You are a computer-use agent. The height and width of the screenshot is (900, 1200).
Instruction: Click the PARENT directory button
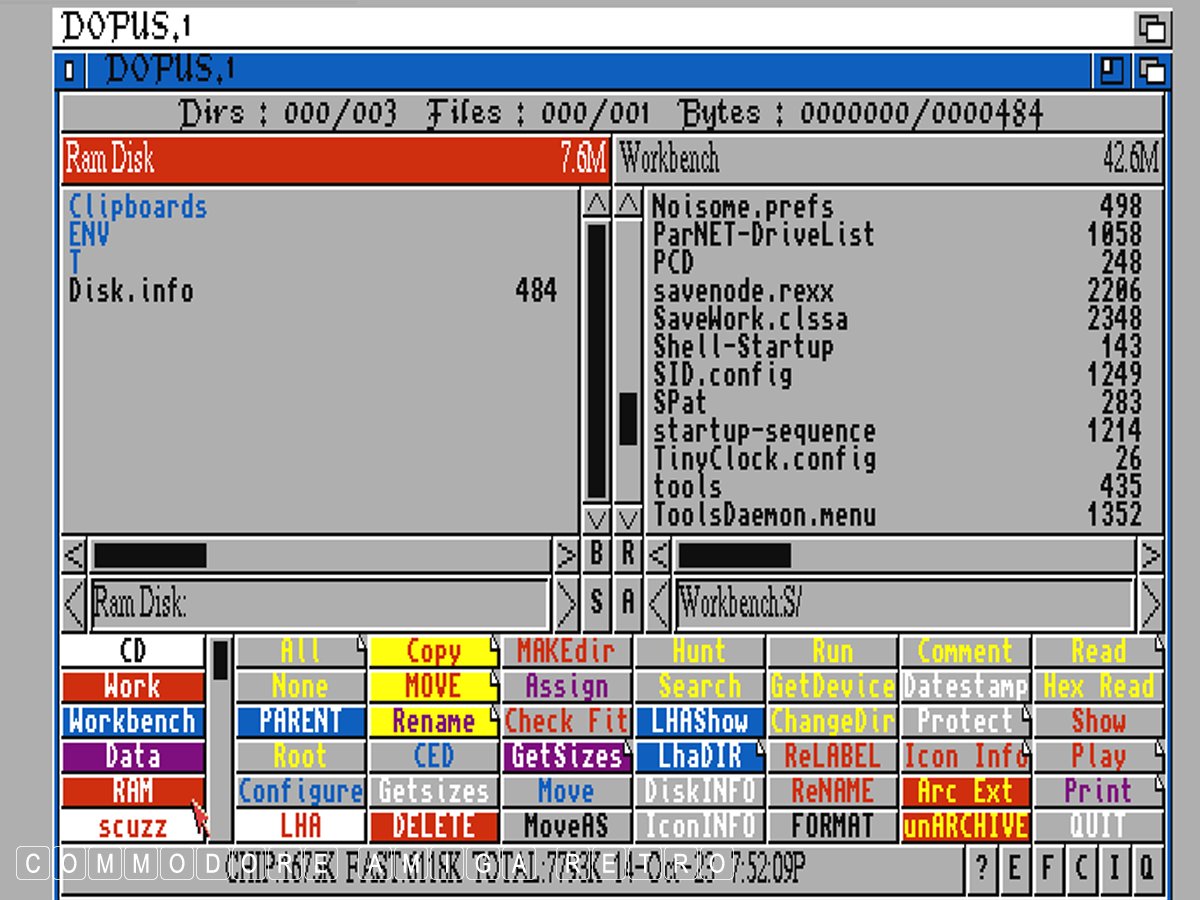(x=300, y=722)
